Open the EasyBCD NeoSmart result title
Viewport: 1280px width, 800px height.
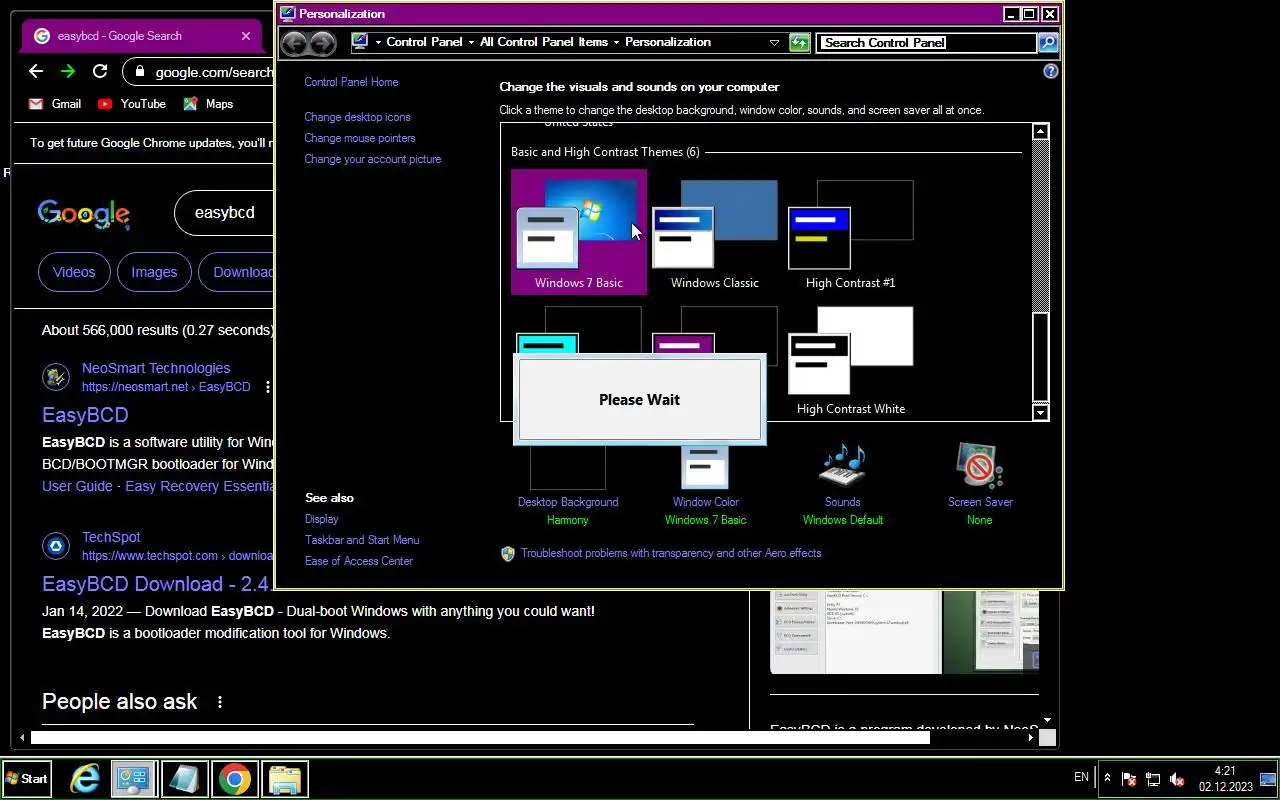pos(85,415)
